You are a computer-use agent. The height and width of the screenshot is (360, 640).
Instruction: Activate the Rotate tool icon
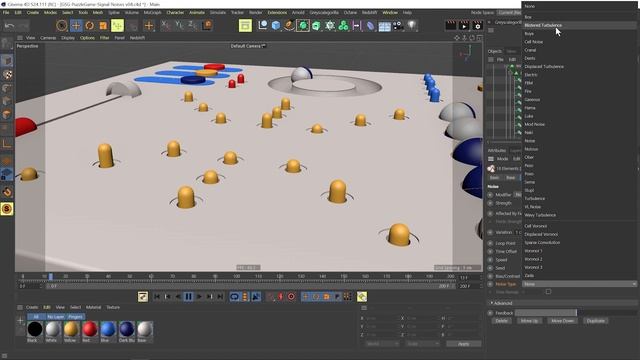[89, 26]
